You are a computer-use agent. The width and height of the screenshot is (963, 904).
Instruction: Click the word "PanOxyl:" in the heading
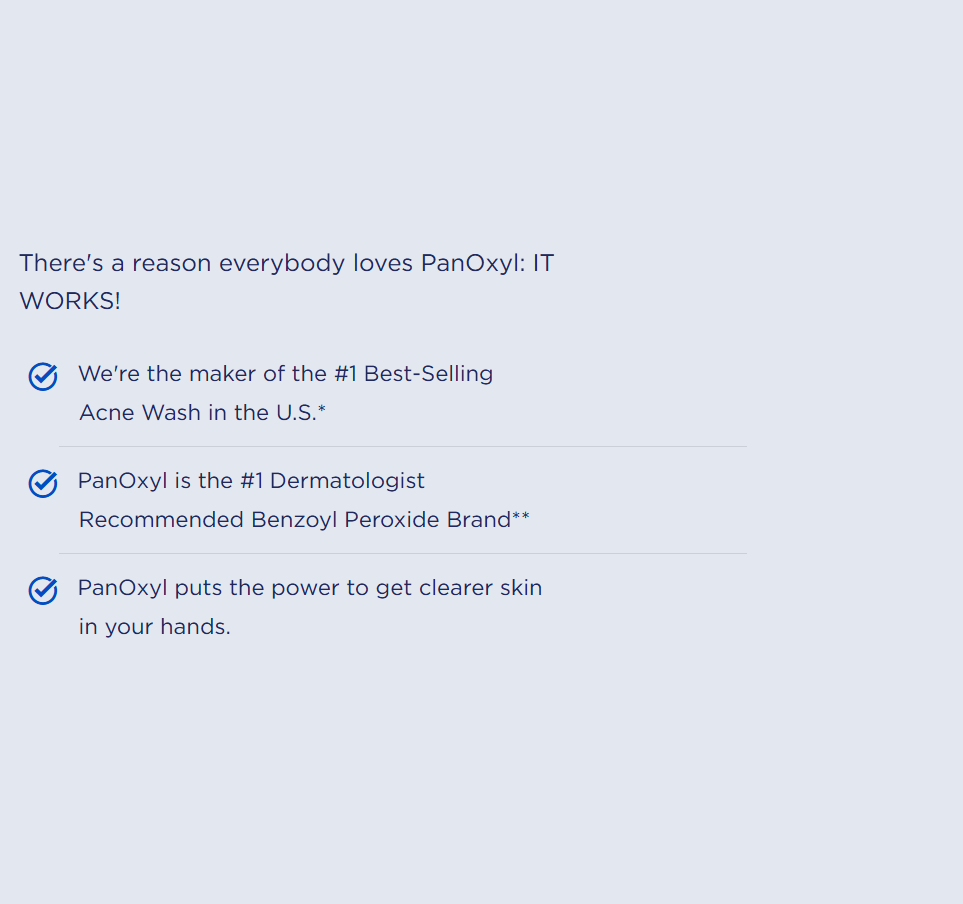click(472, 263)
